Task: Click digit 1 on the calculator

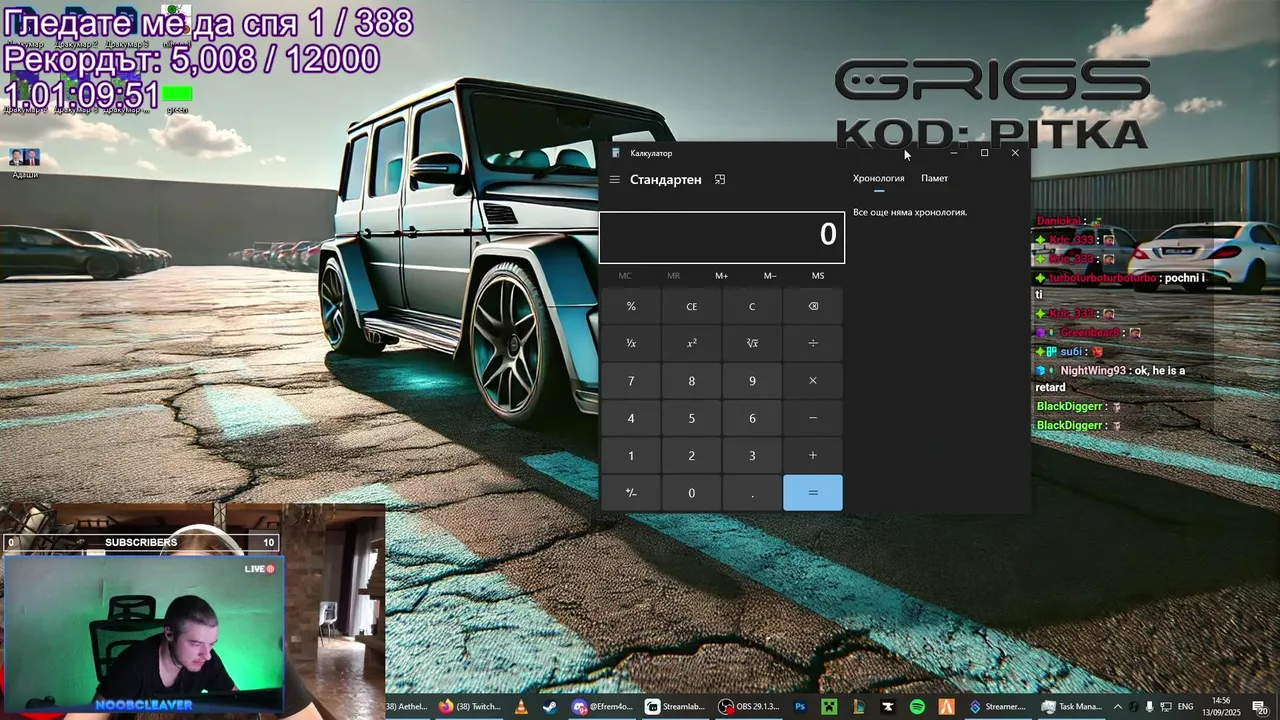Action: (x=631, y=456)
